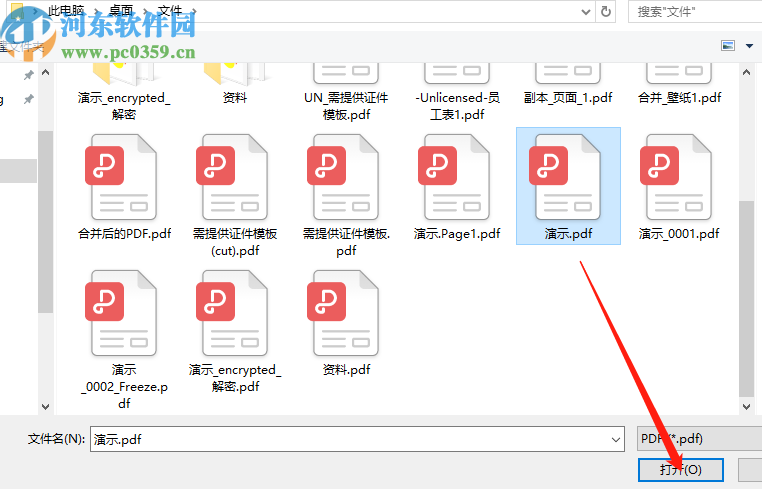Open view options dropdown arrow
The width and height of the screenshot is (762, 489).
click(749, 46)
